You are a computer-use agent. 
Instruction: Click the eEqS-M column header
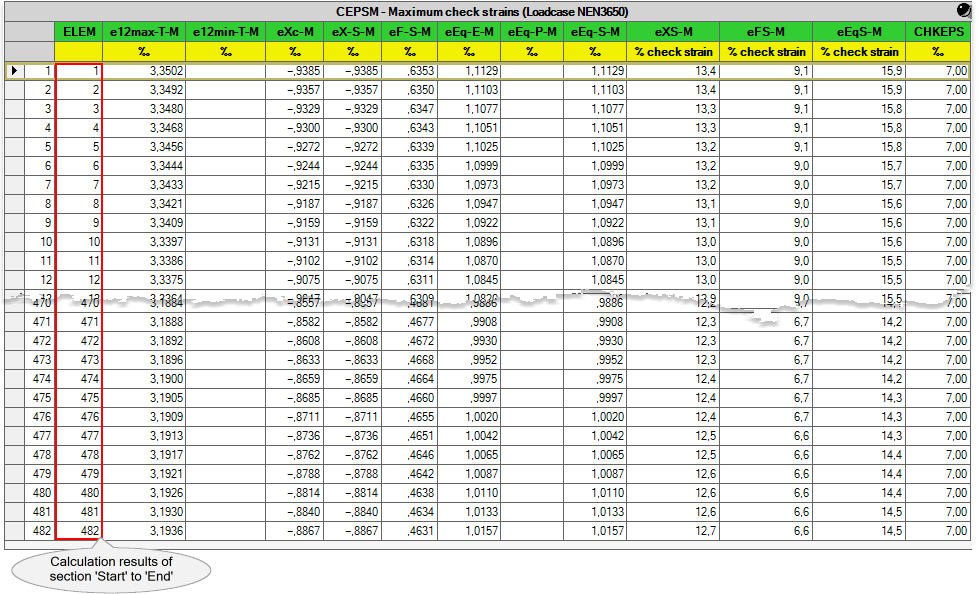point(859,32)
